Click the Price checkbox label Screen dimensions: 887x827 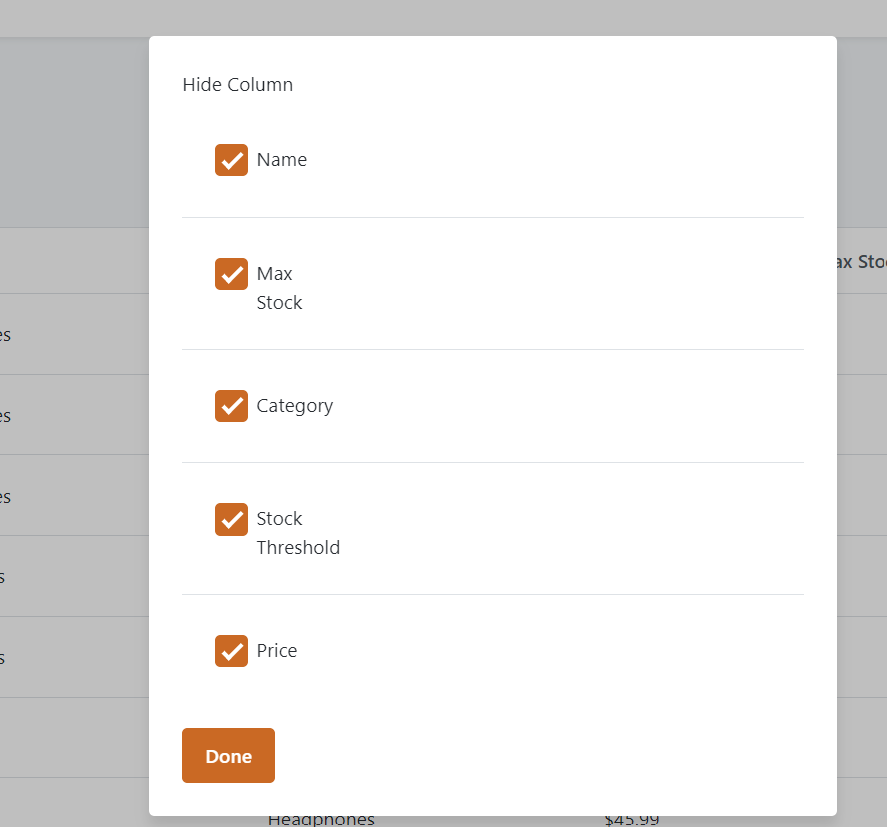click(x=276, y=650)
